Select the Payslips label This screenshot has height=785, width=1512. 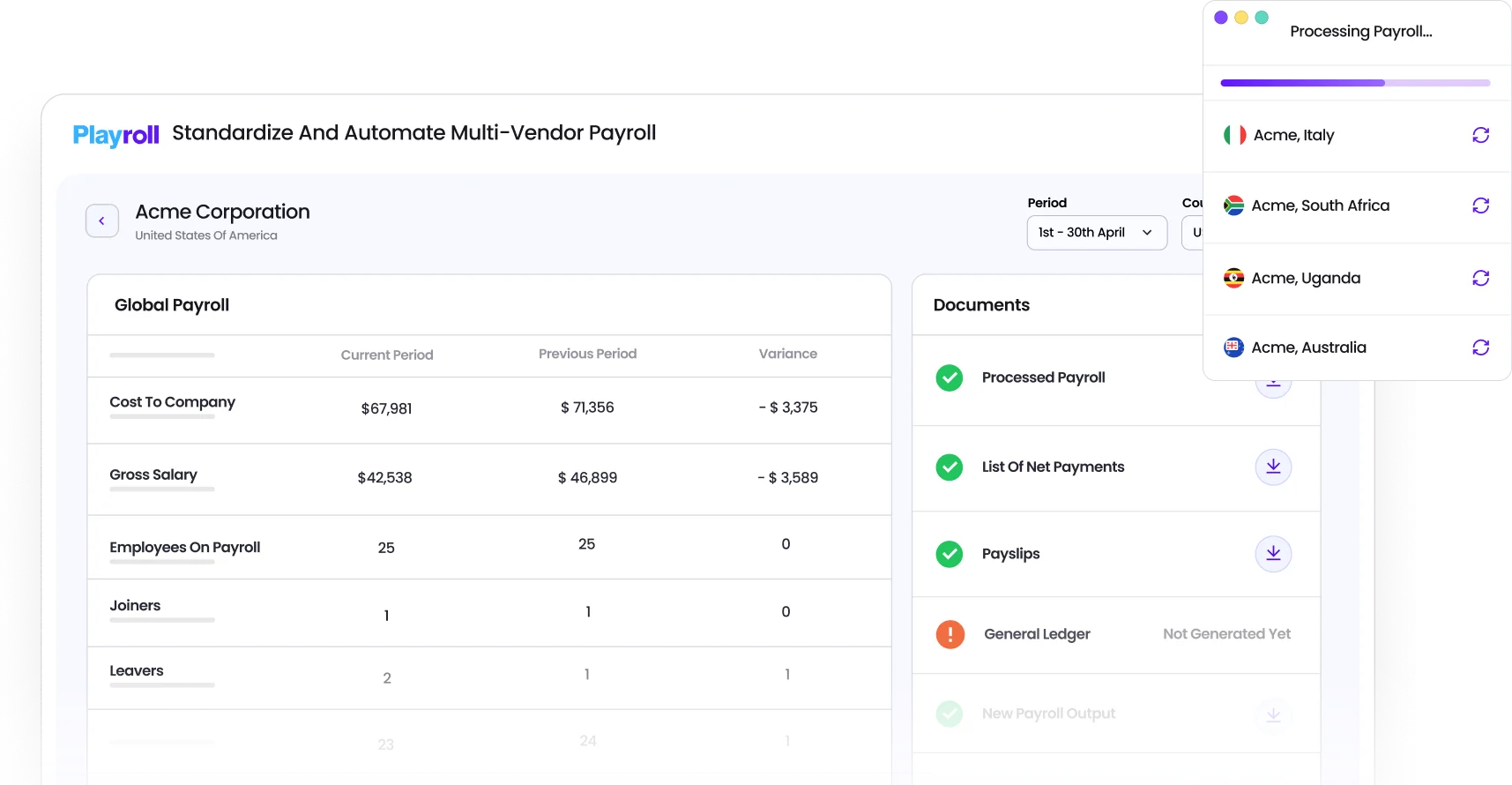1010,554
